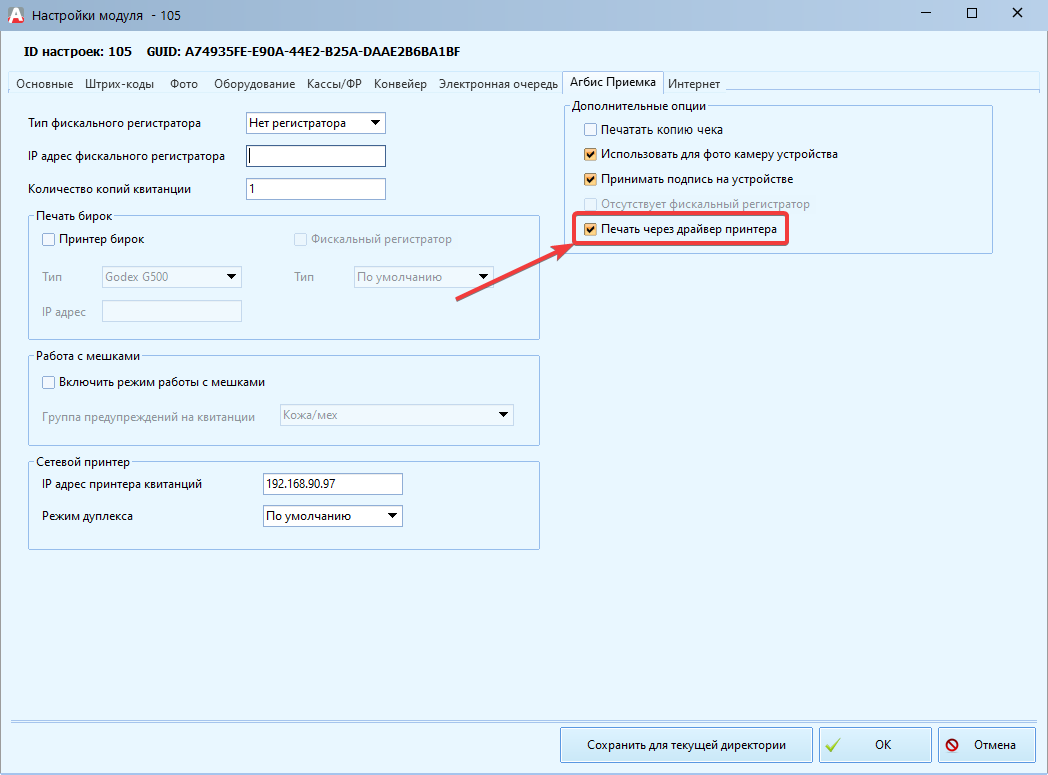The height and width of the screenshot is (775, 1048).
Task: Enable Включить режим работы с мешками
Action: point(48,382)
